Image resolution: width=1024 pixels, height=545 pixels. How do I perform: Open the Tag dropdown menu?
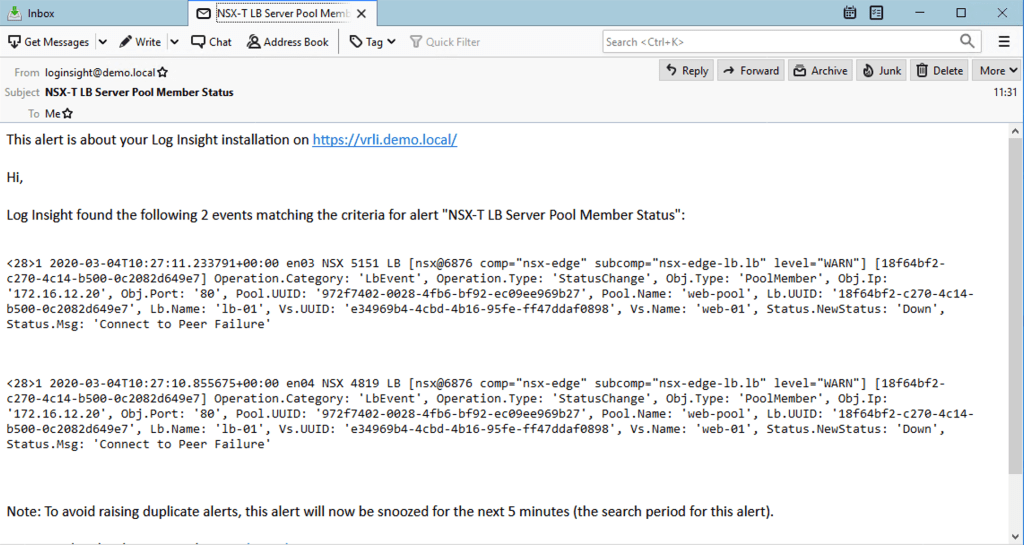372,42
